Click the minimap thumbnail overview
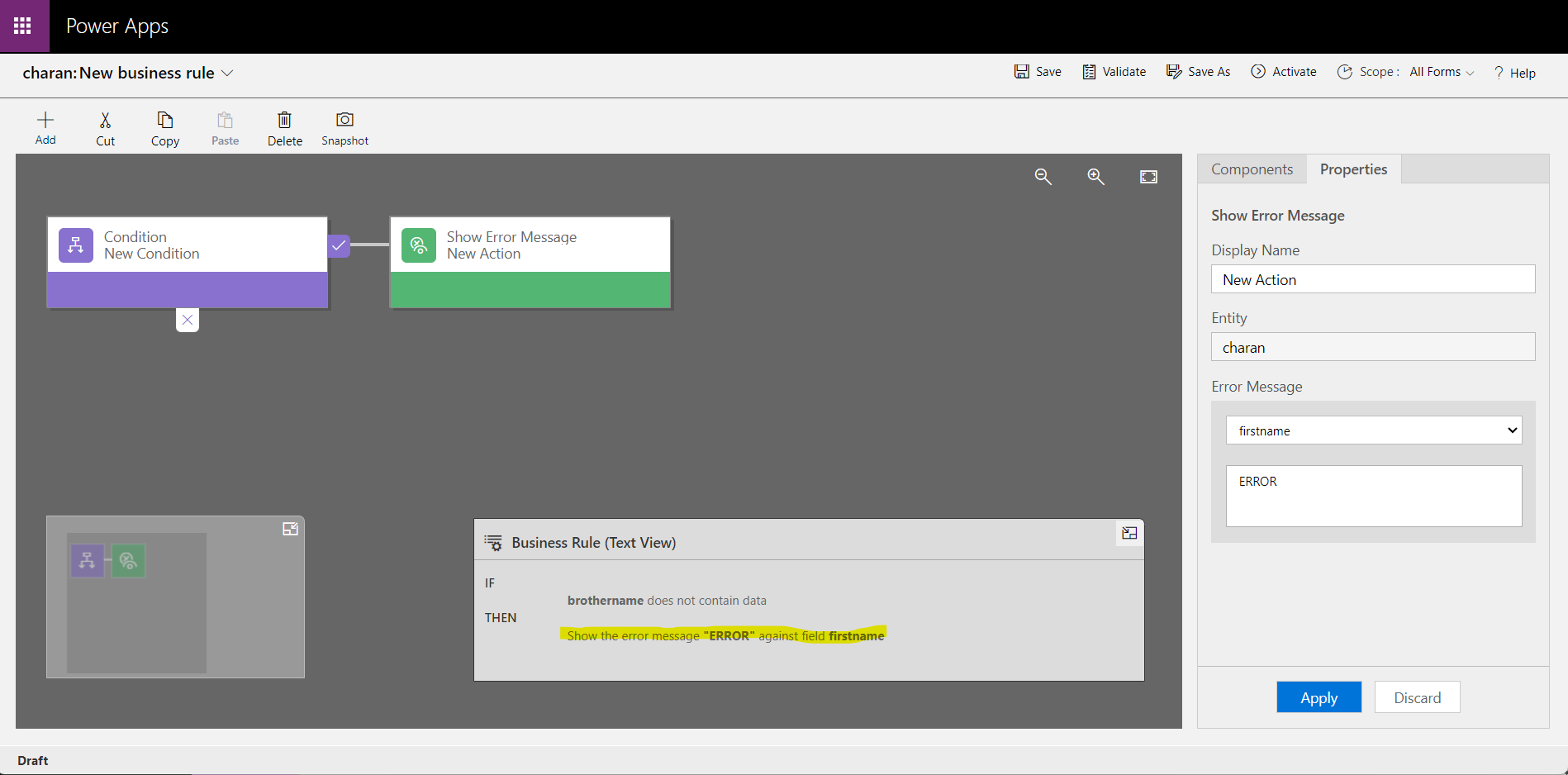Viewport: 1568px width, 775px height. 136,602
